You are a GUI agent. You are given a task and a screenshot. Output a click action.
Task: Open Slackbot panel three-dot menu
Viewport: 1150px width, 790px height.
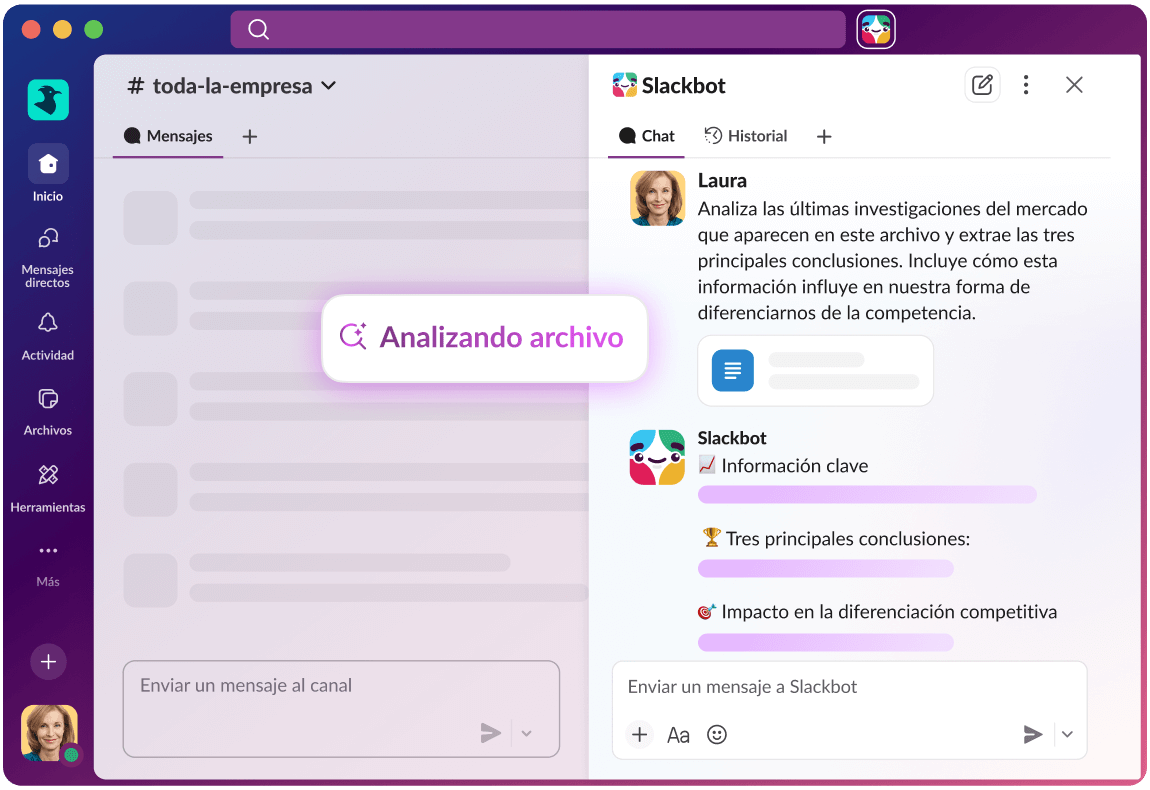tap(1026, 85)
